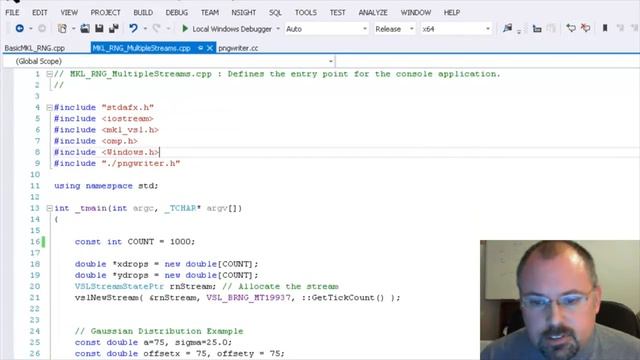
Task: Open the ANALYZE menu
Action: 373,13
